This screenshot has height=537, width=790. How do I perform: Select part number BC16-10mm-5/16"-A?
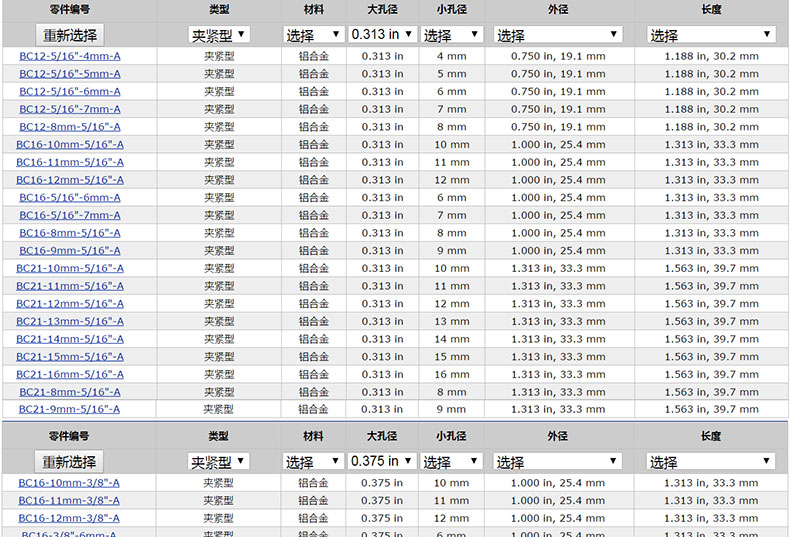pos(70,145)
